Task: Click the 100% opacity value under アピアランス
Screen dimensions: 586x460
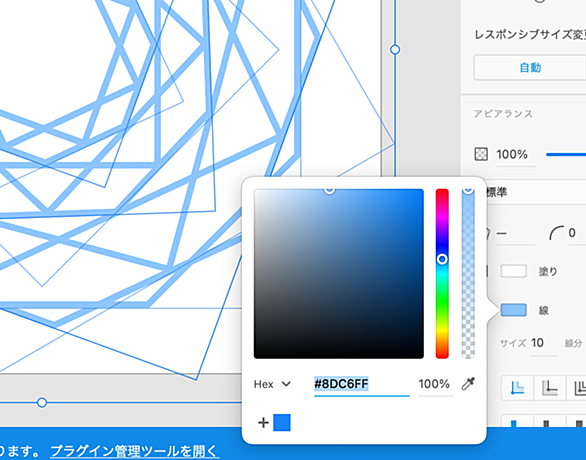Action: pos(512,154)
